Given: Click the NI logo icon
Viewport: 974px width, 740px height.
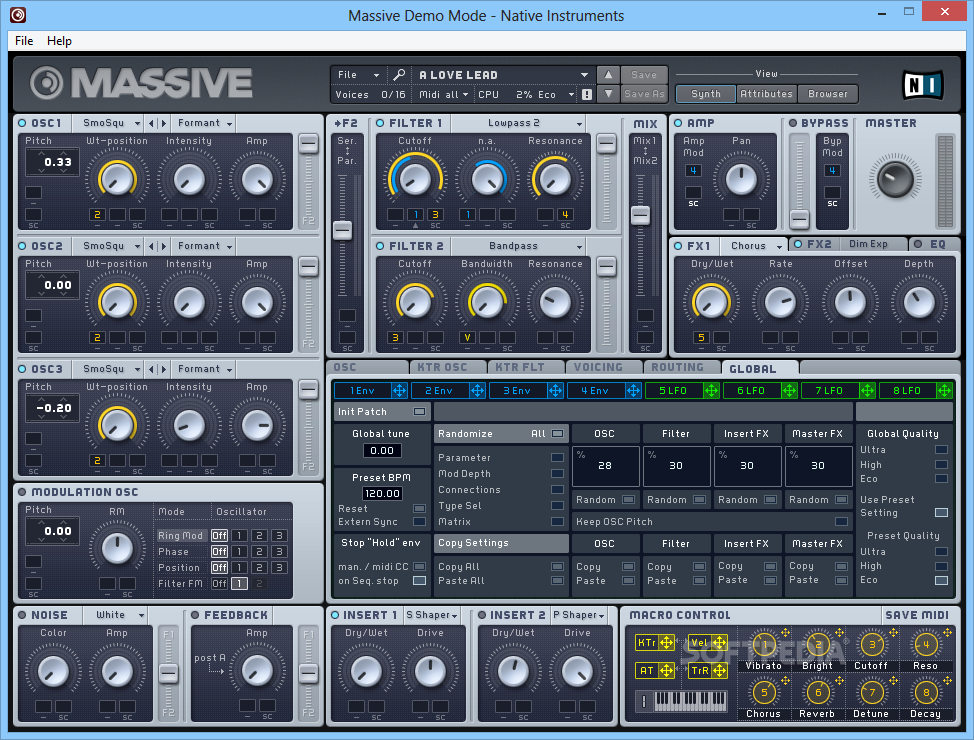Looking at the screenshot, I should 922,85.
